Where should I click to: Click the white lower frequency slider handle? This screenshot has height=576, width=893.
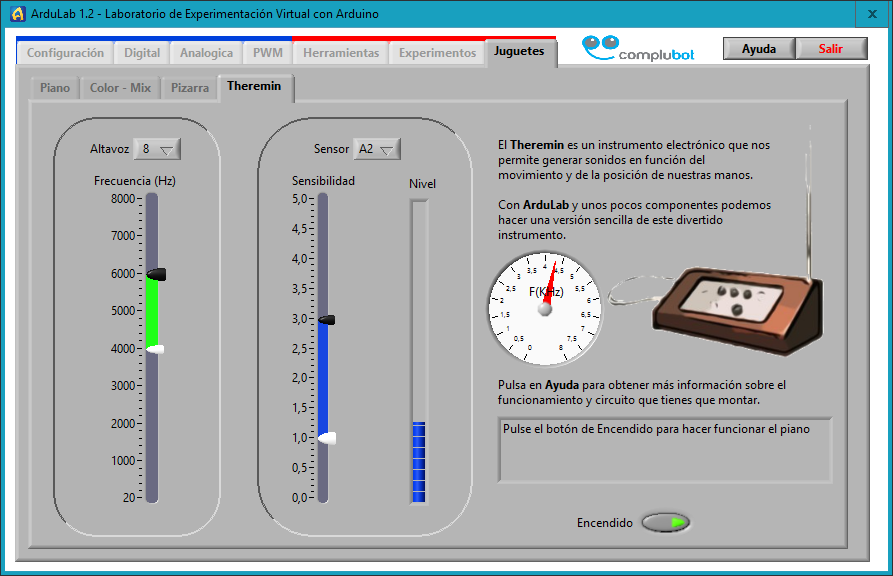point(155,349)
